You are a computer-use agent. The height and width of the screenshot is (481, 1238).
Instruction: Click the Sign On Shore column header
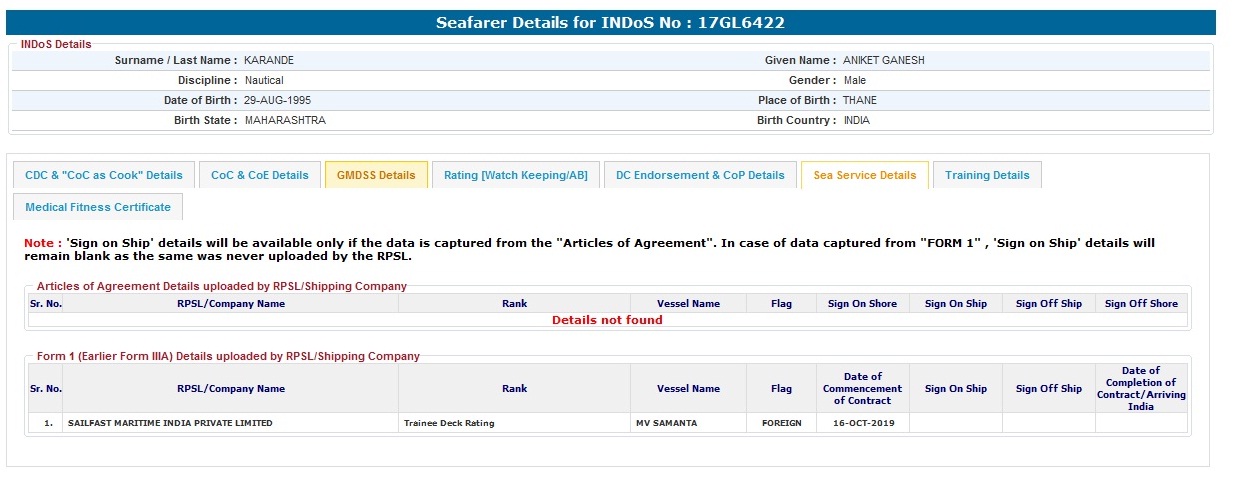(862, 303)
